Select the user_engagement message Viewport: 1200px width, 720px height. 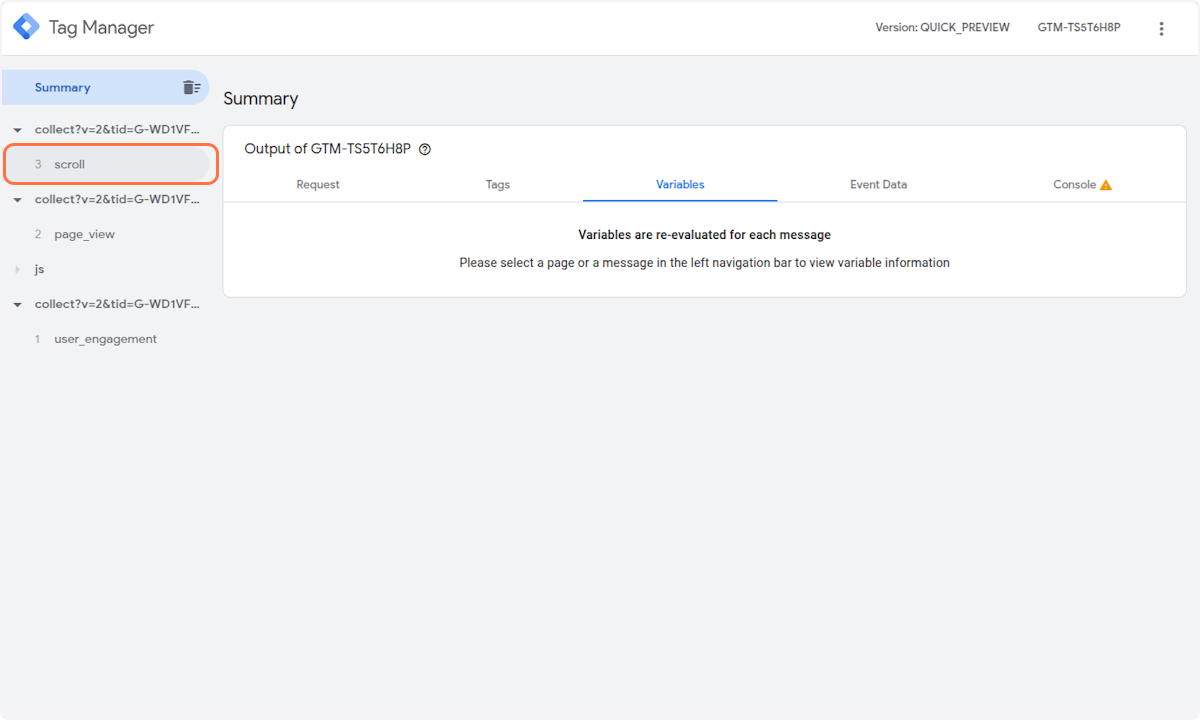[104, 339]
